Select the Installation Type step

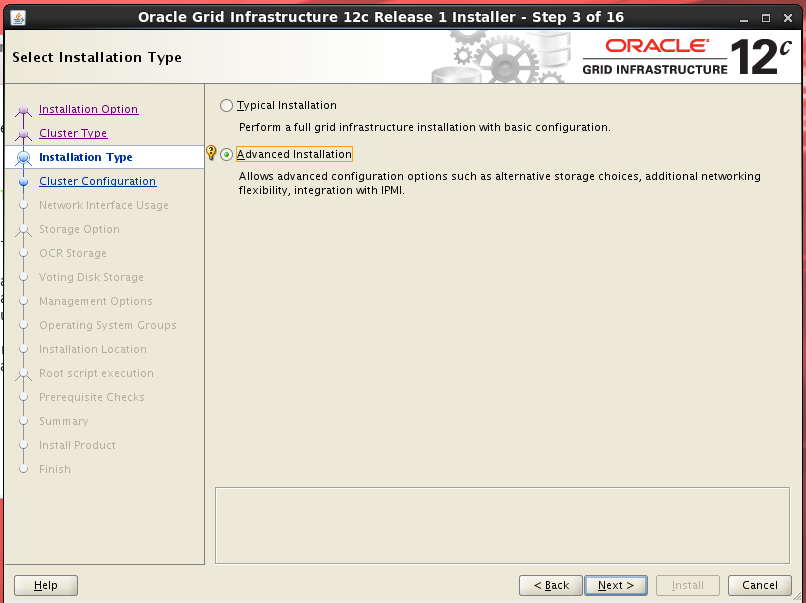pyautogui.click(x=86, y=157)
